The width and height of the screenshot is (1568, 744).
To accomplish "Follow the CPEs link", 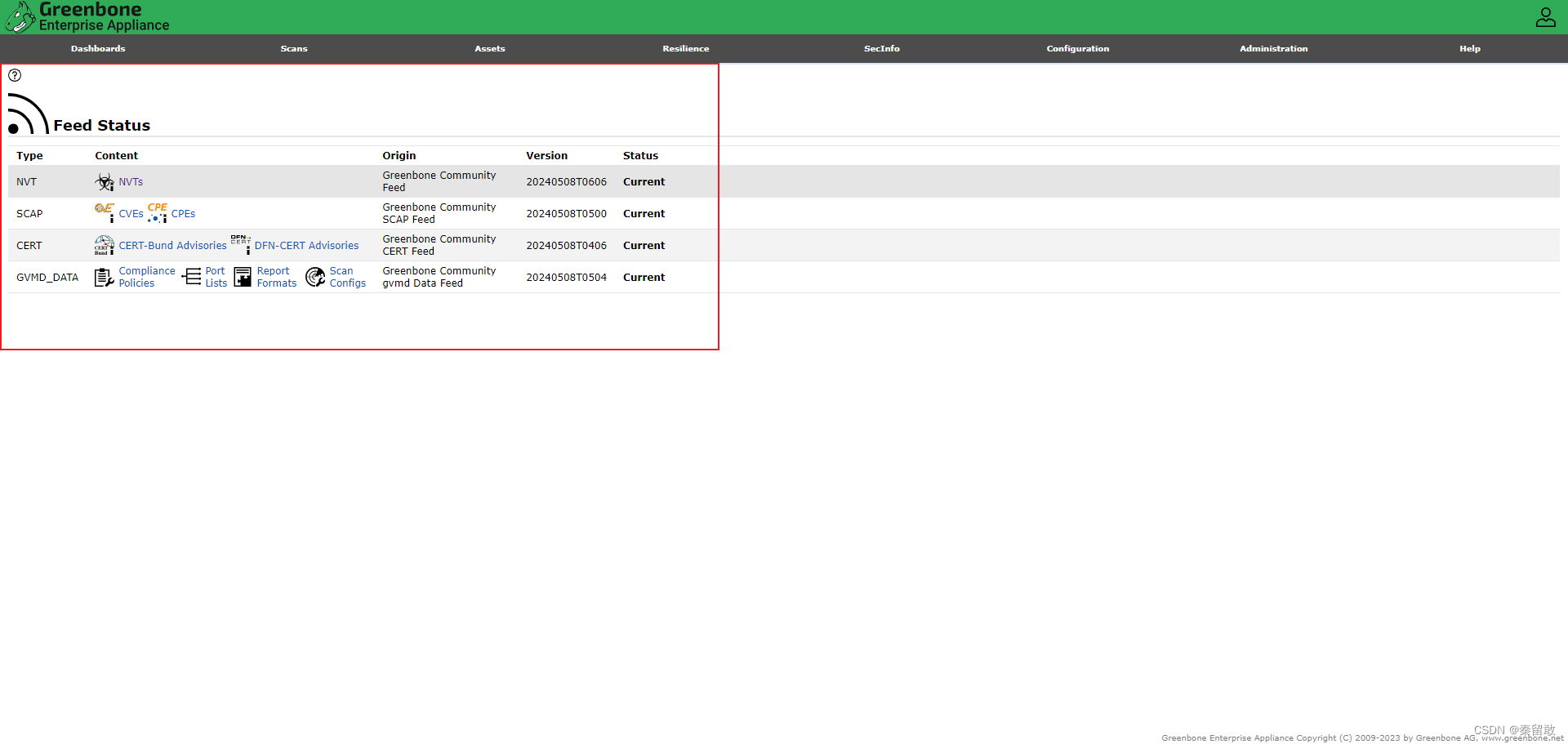I will click(x=183, y=214).
